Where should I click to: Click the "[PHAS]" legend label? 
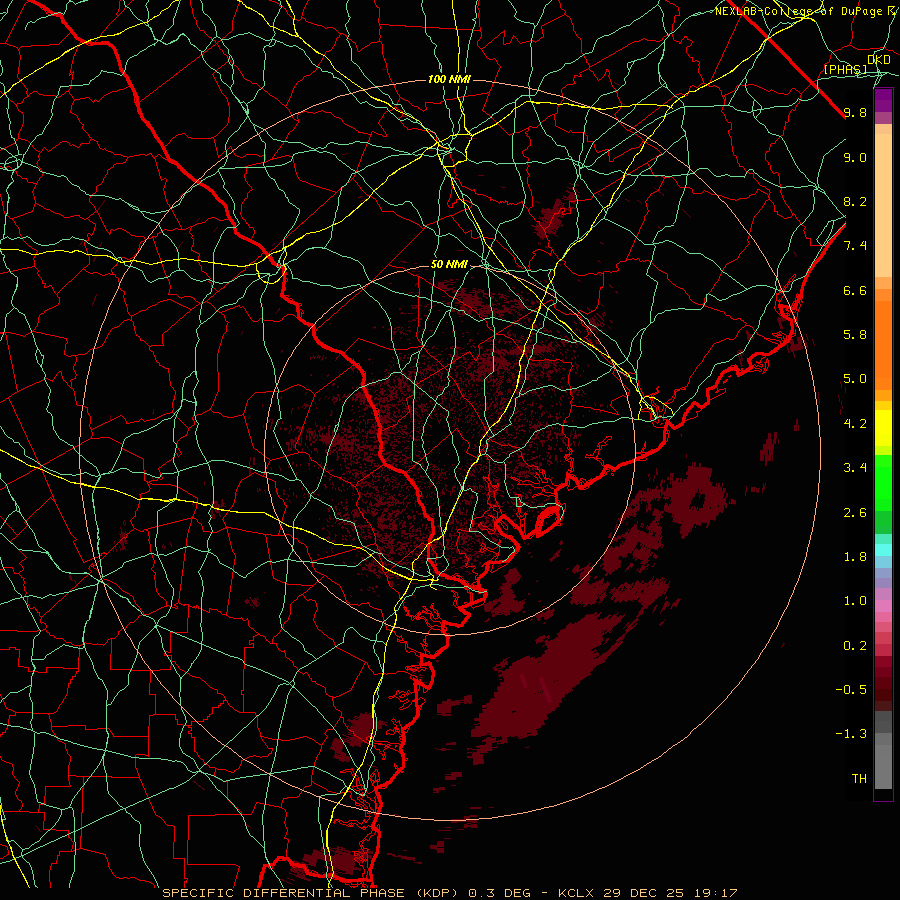[x=846, y=69]
